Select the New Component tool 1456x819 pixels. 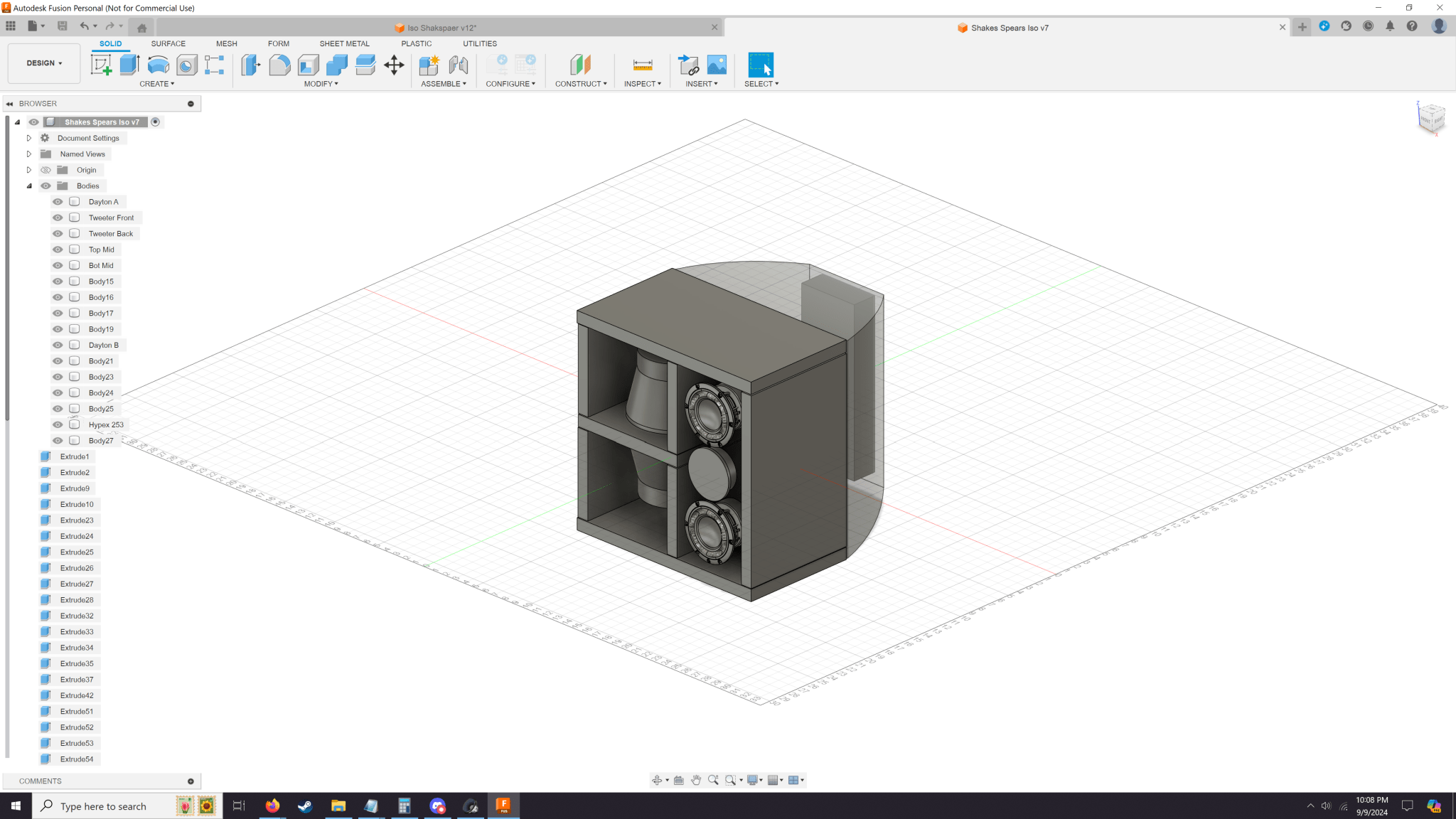(429, 65)
